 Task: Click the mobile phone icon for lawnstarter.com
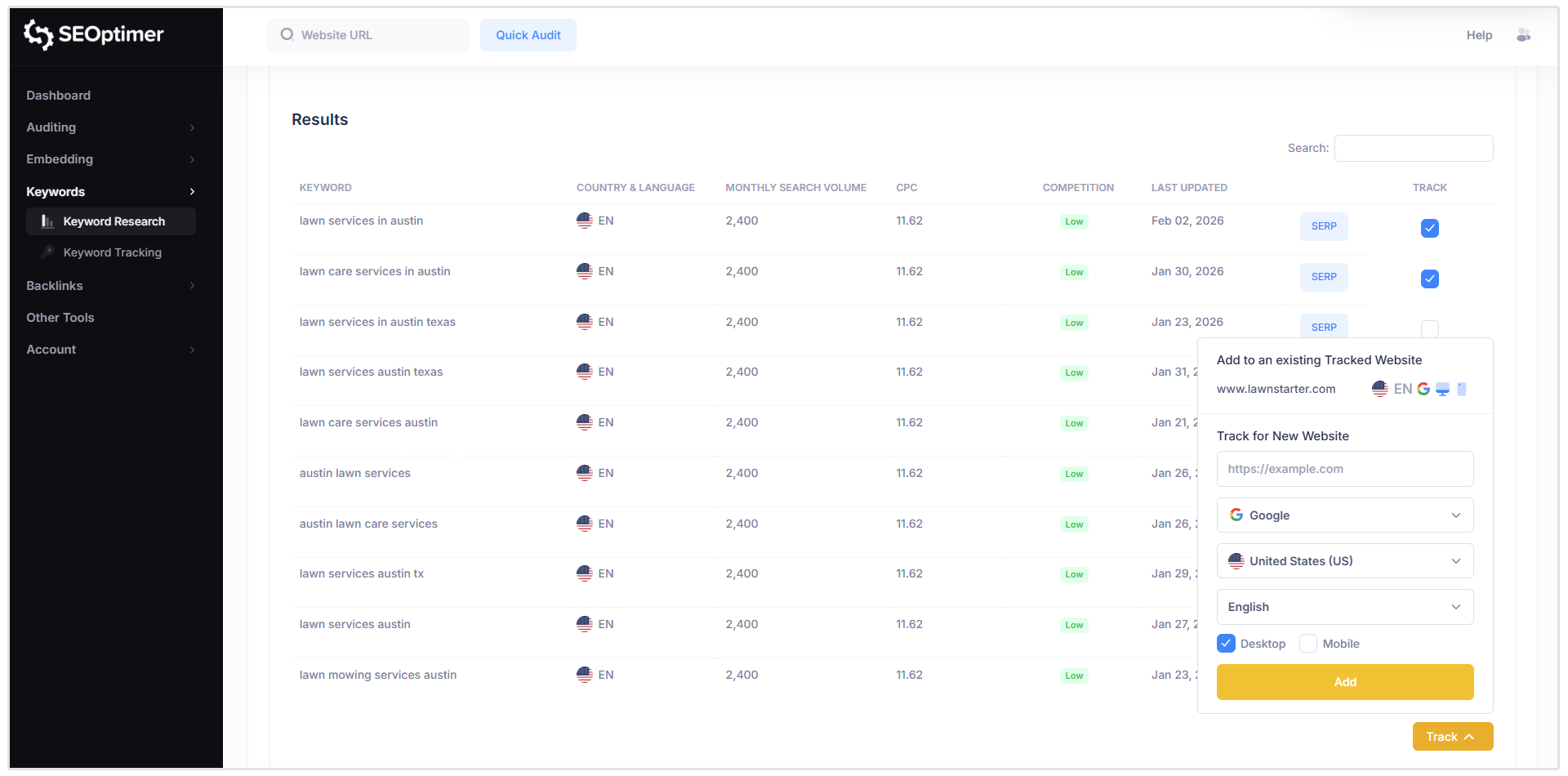(1461, 389)
